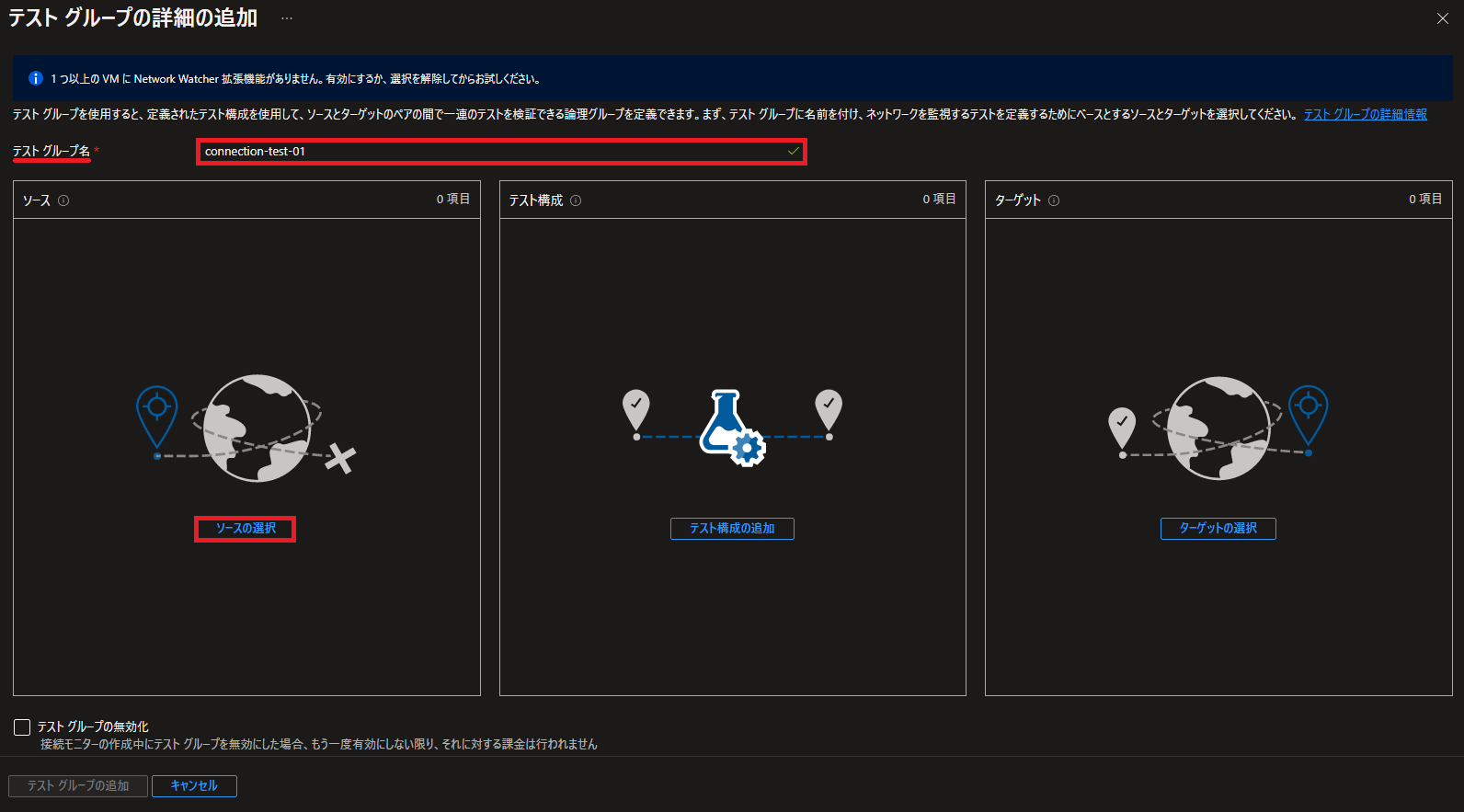The width and height of the screenshot is (1464, 812).
Task: Click the テスト グループの詳細の追加 page title
Action: click(x=132, y=18)
